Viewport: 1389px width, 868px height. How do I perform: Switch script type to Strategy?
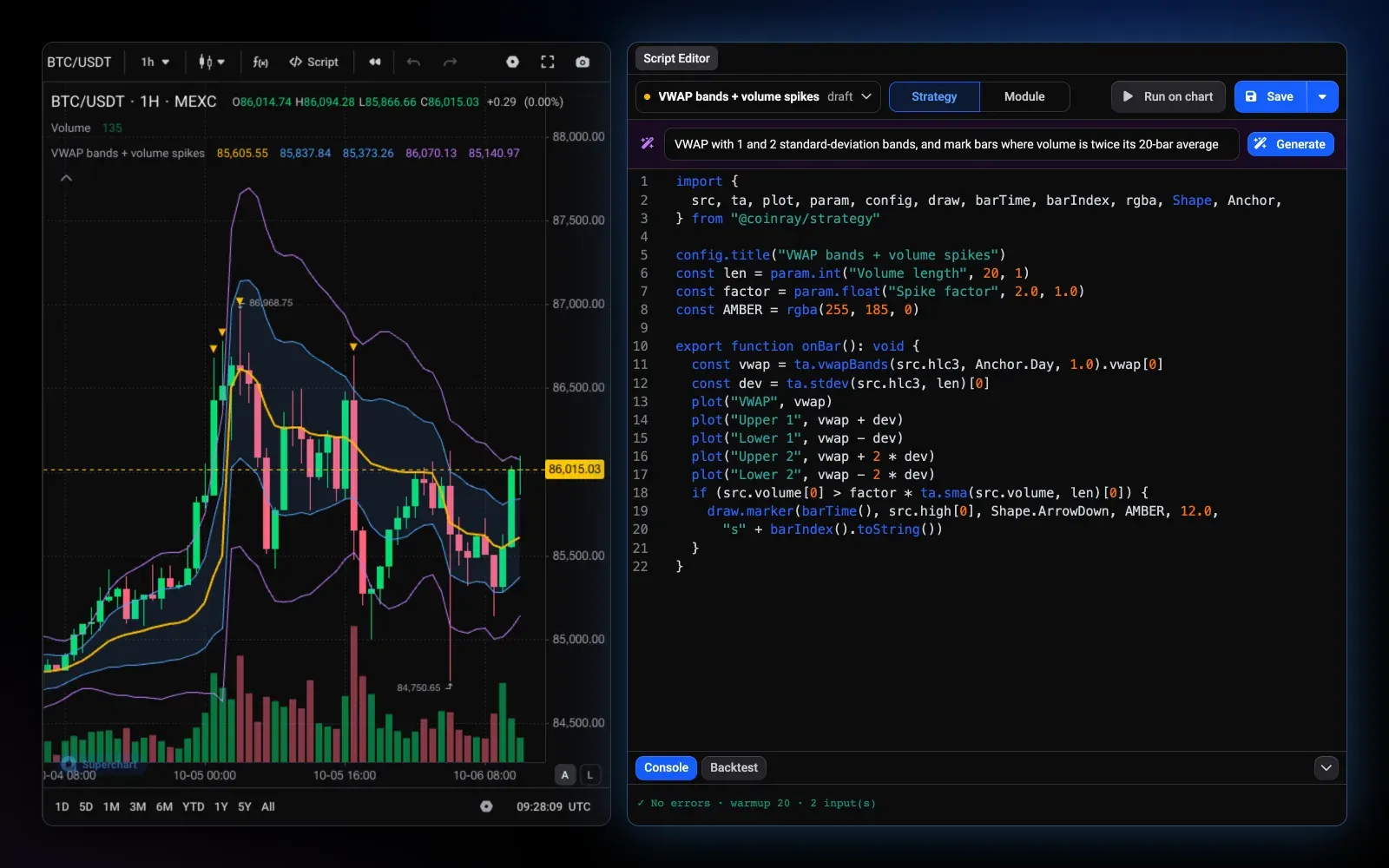coord(934,96)
